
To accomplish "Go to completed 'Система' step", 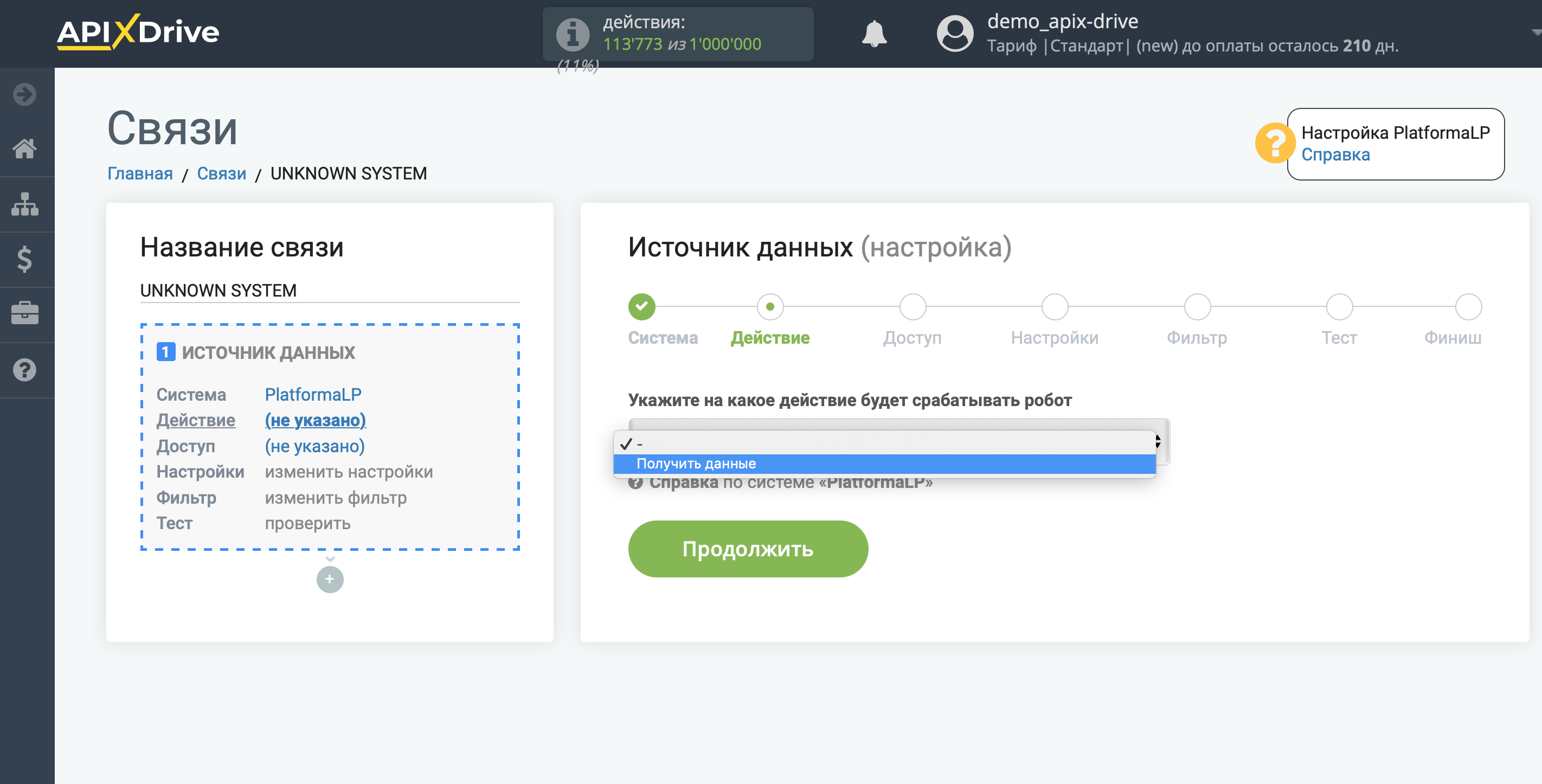I will (x=641, y=306).
